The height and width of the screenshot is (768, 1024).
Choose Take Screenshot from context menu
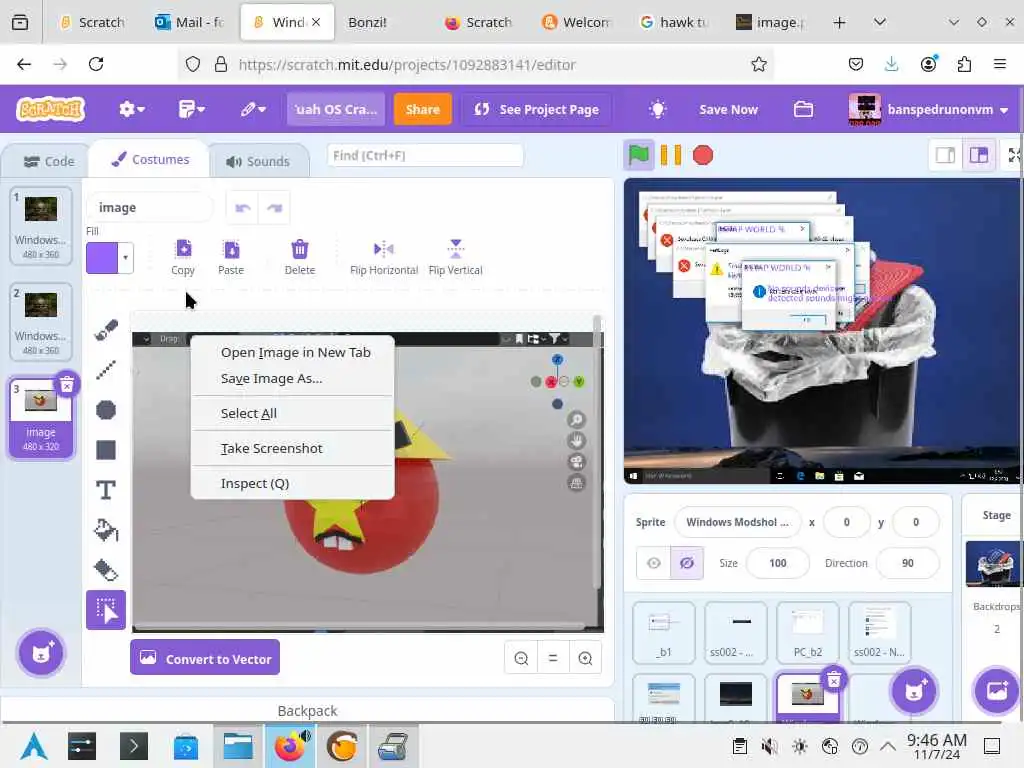coord(272,449)
